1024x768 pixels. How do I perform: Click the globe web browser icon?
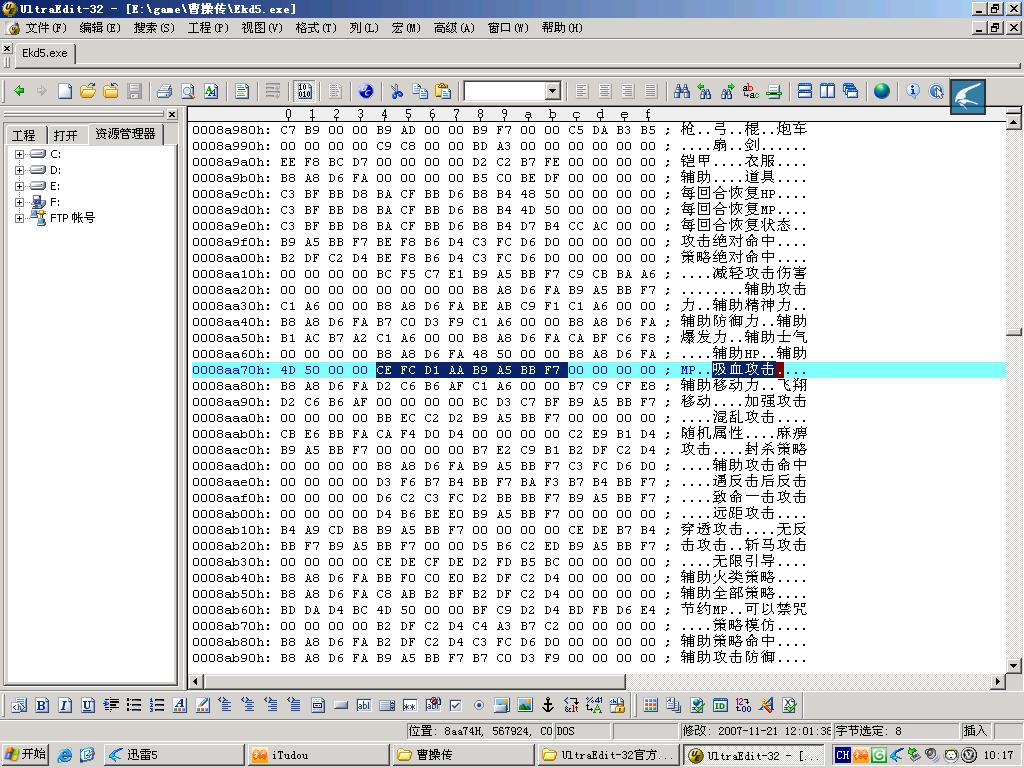[881, 91]
